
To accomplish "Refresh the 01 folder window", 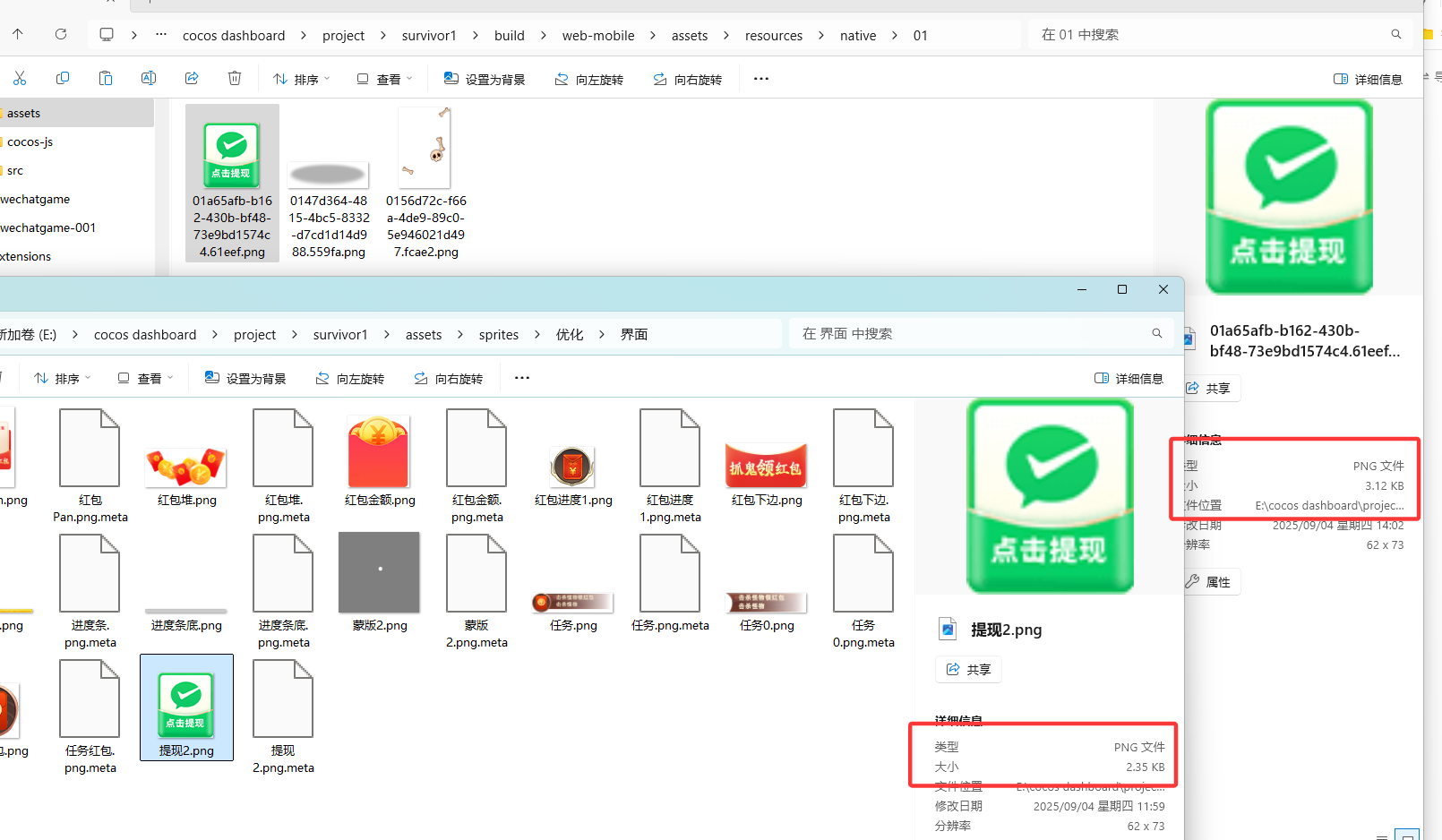I will pos(61,34).
